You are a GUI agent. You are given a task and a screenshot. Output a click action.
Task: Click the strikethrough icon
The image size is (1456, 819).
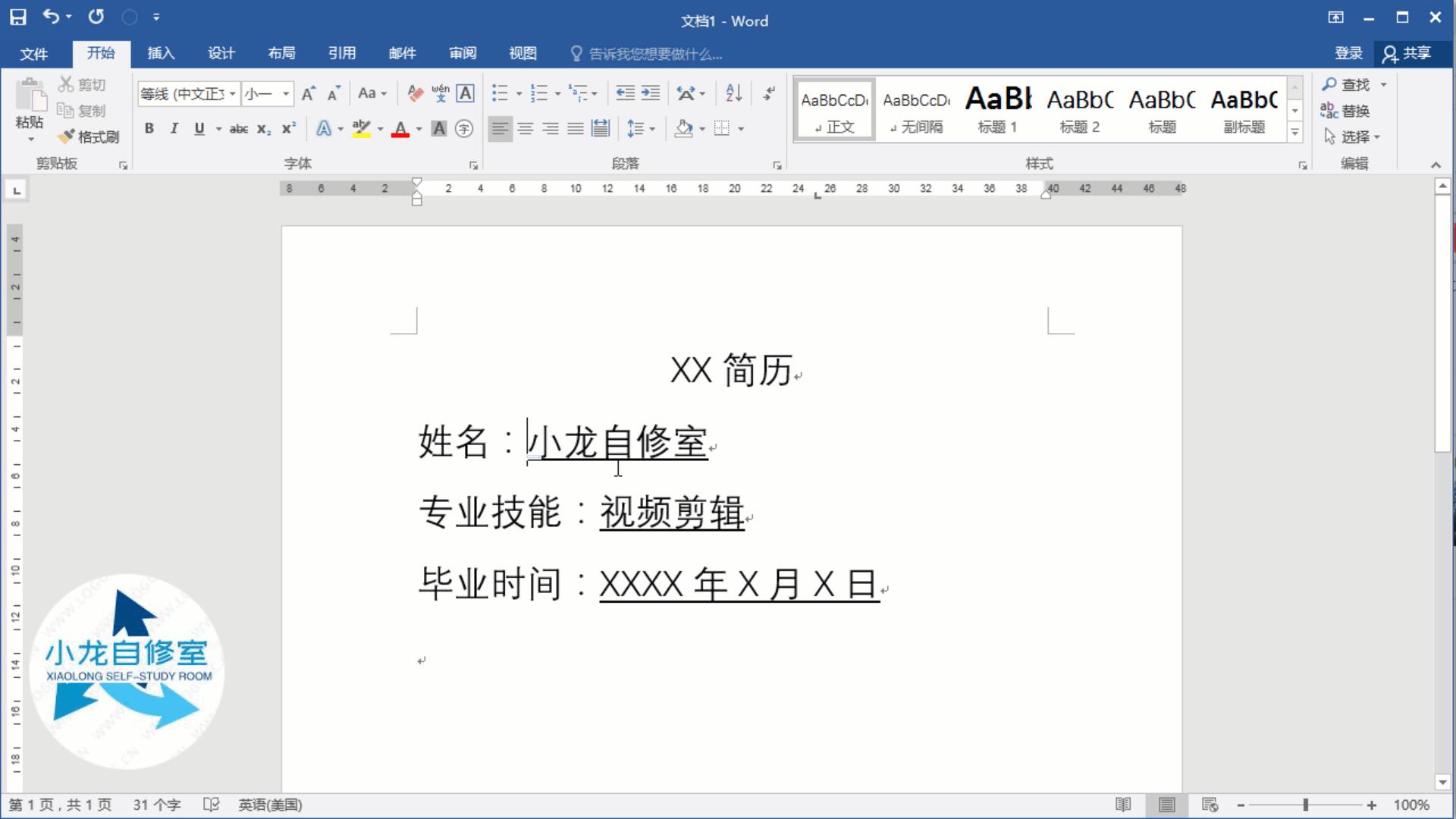coord(238,129)
